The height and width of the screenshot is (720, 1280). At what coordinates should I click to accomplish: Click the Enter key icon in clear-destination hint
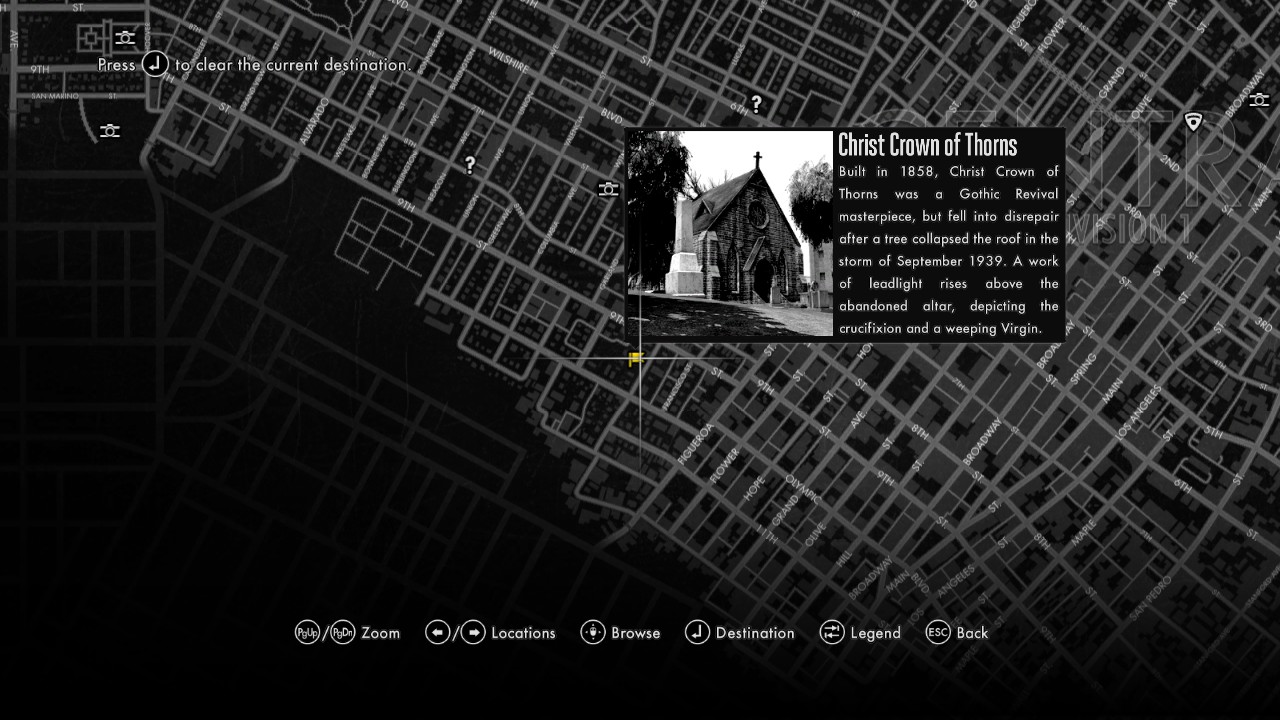[155, 64]
